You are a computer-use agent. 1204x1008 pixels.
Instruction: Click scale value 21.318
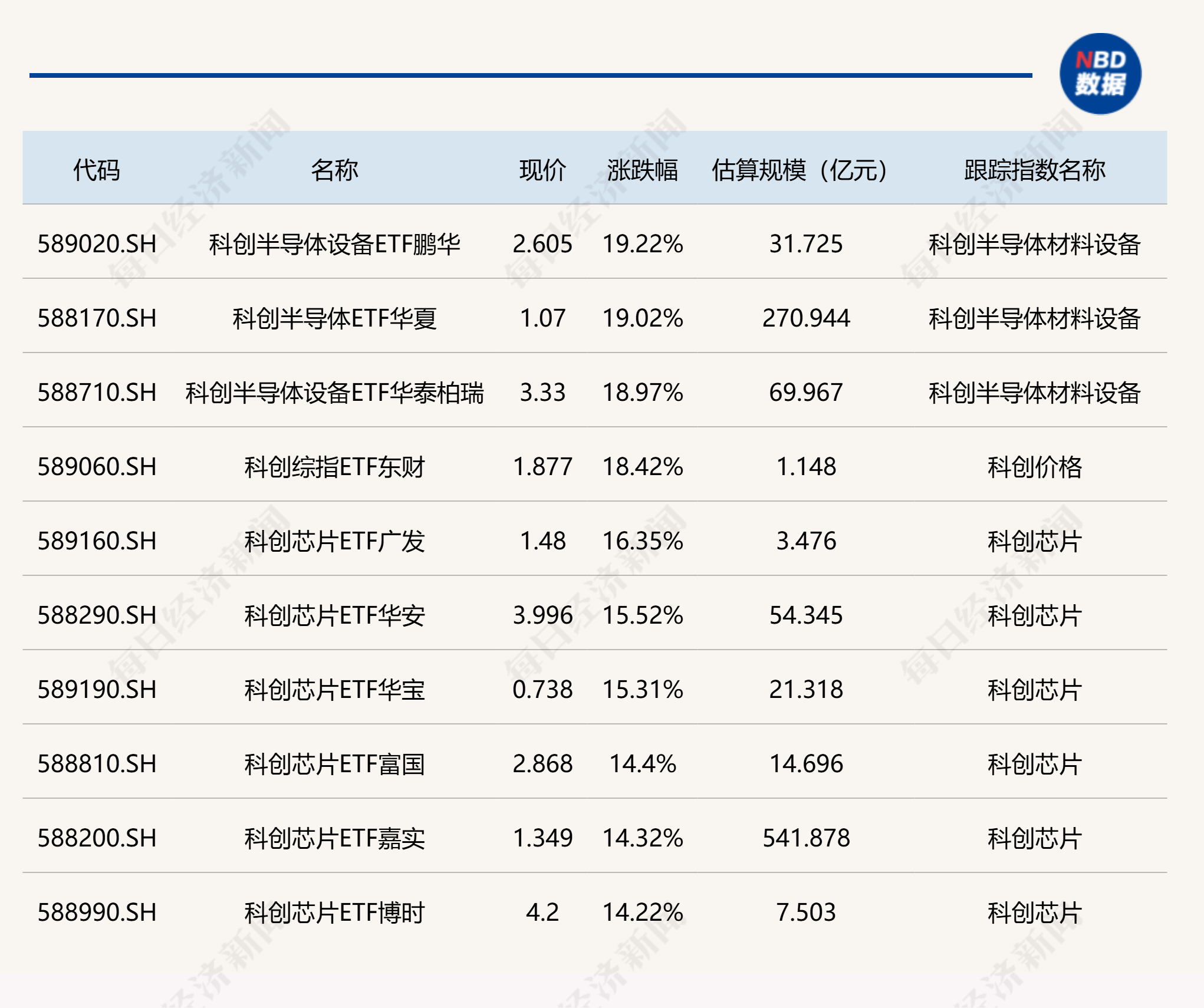(806, 690)
